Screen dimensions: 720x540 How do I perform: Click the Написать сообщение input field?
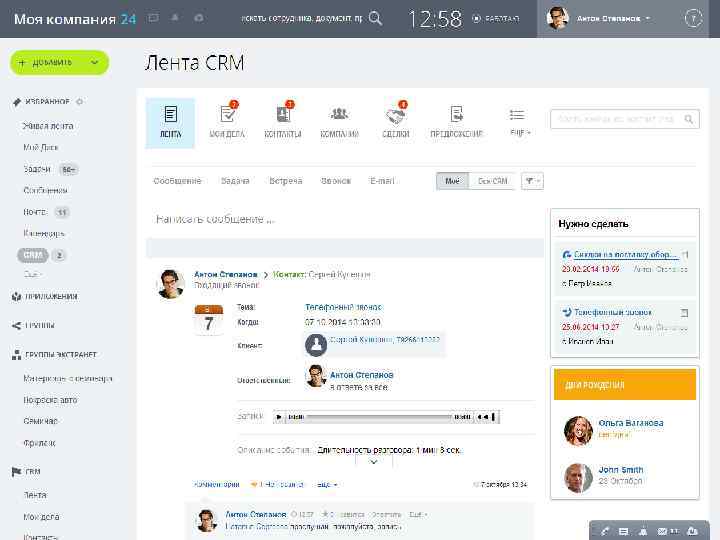344,219
